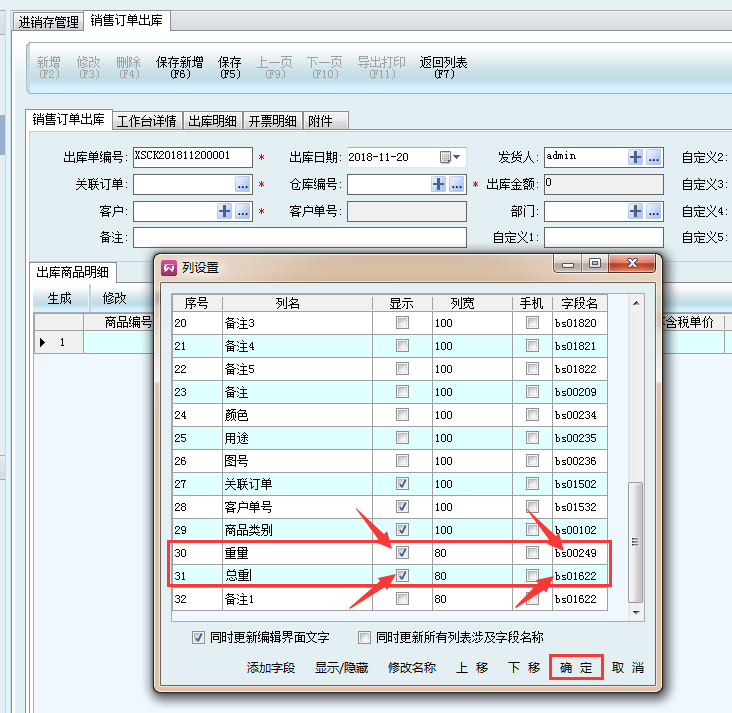Open the 开票明细 tab

point(273,121)
